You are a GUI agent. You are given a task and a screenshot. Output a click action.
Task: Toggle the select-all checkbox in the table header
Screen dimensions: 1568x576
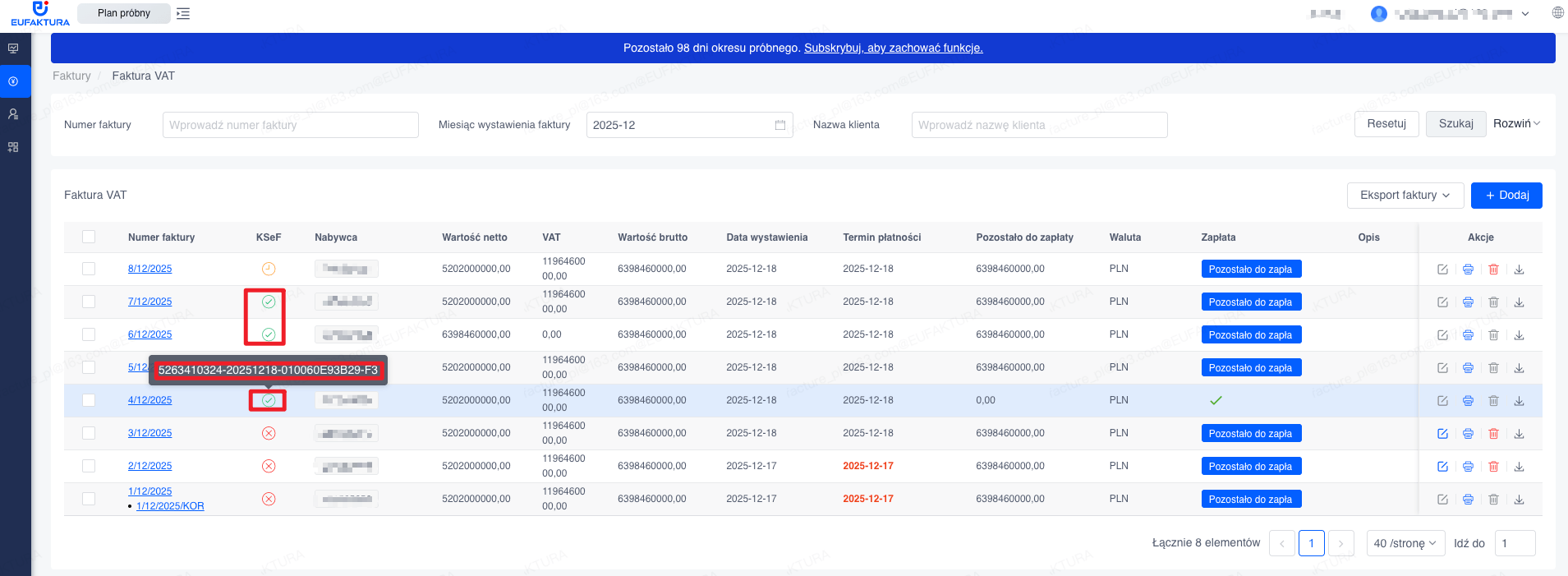click(89, 237)
